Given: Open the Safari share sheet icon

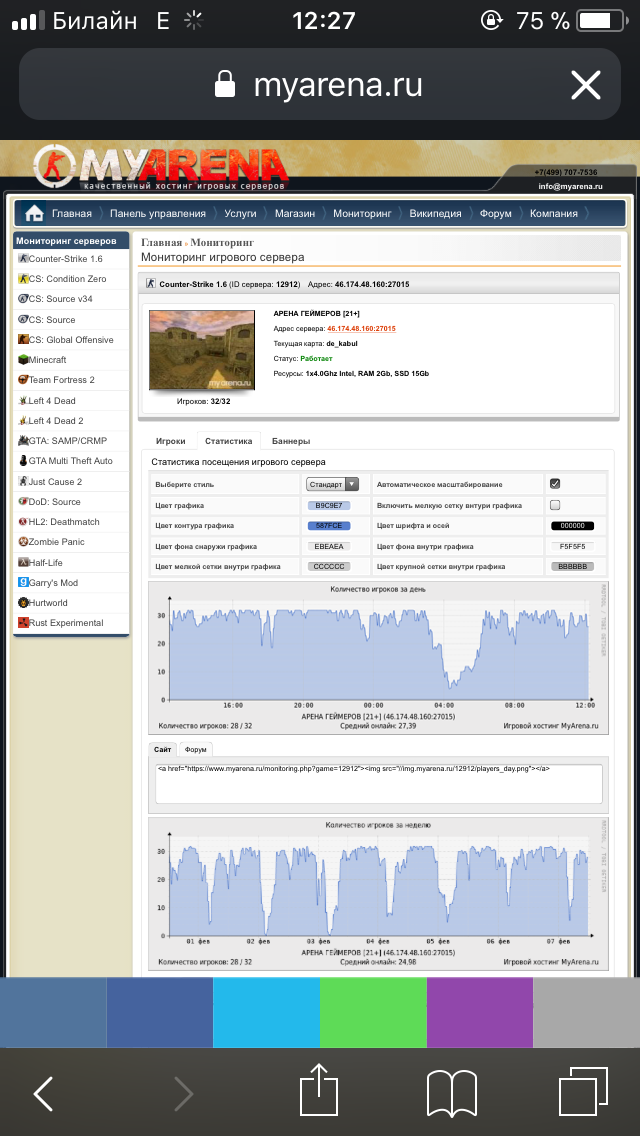Looking at the screenshot, I should point(320,1090).
